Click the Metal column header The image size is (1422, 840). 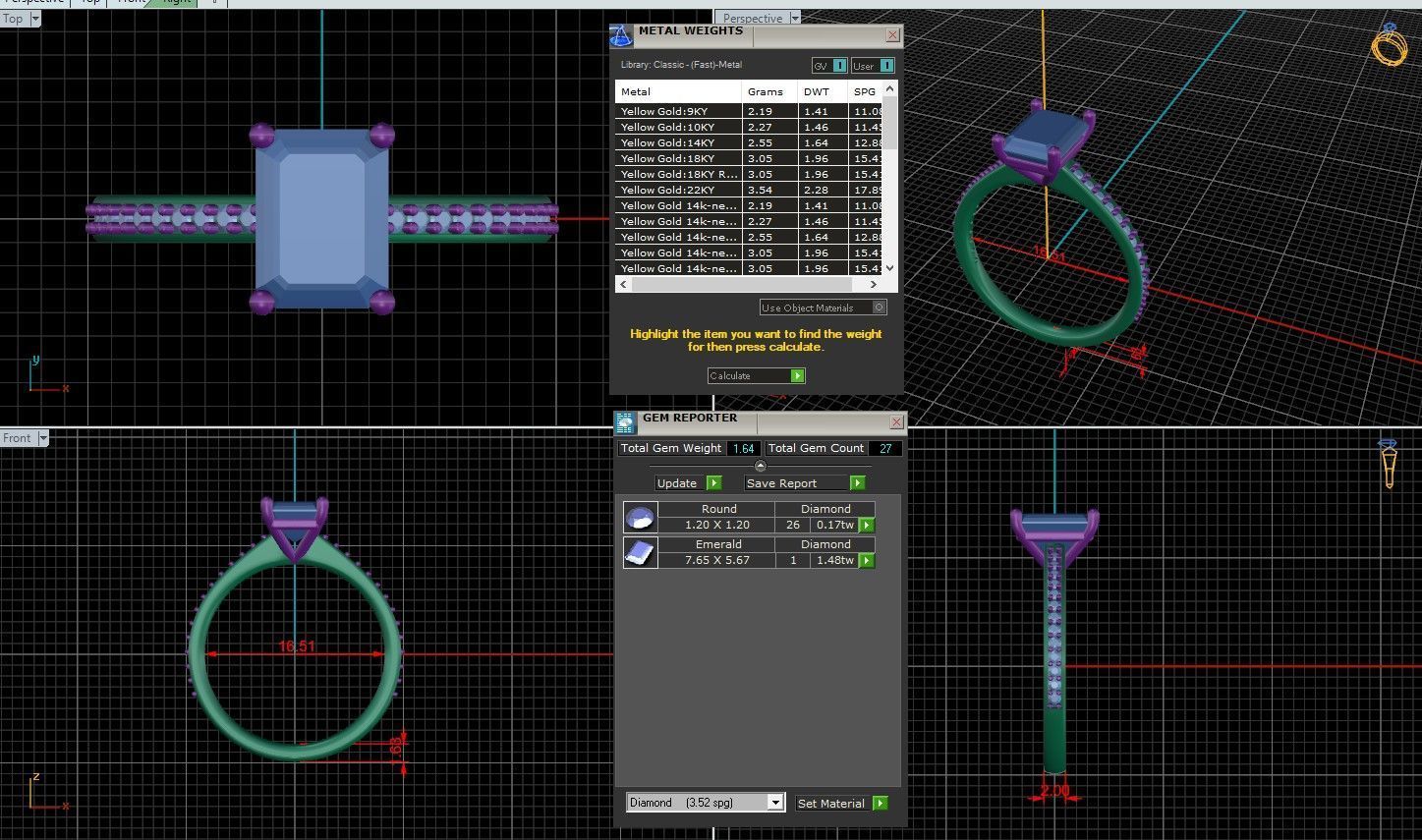pyautogui.click(x=678, y=91)
